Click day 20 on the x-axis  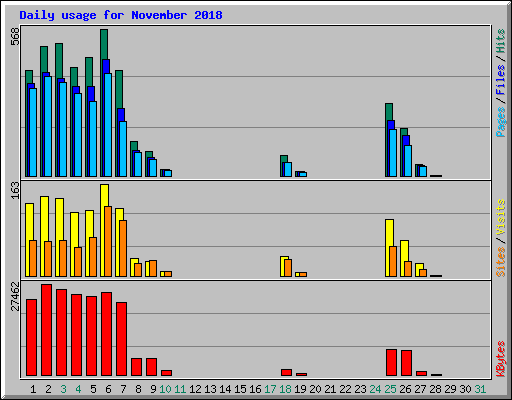pyautogui.click(x=315, y=389)
